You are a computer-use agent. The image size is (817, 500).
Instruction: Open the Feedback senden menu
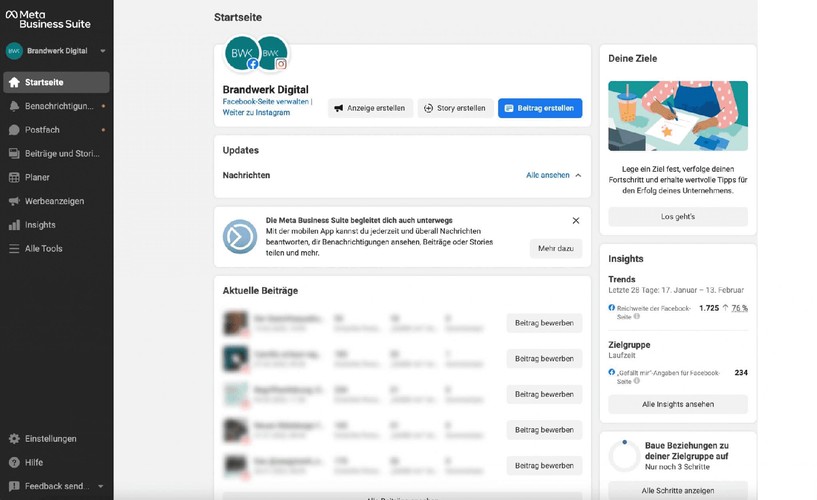pyautogui.click(x=56, y=486)
